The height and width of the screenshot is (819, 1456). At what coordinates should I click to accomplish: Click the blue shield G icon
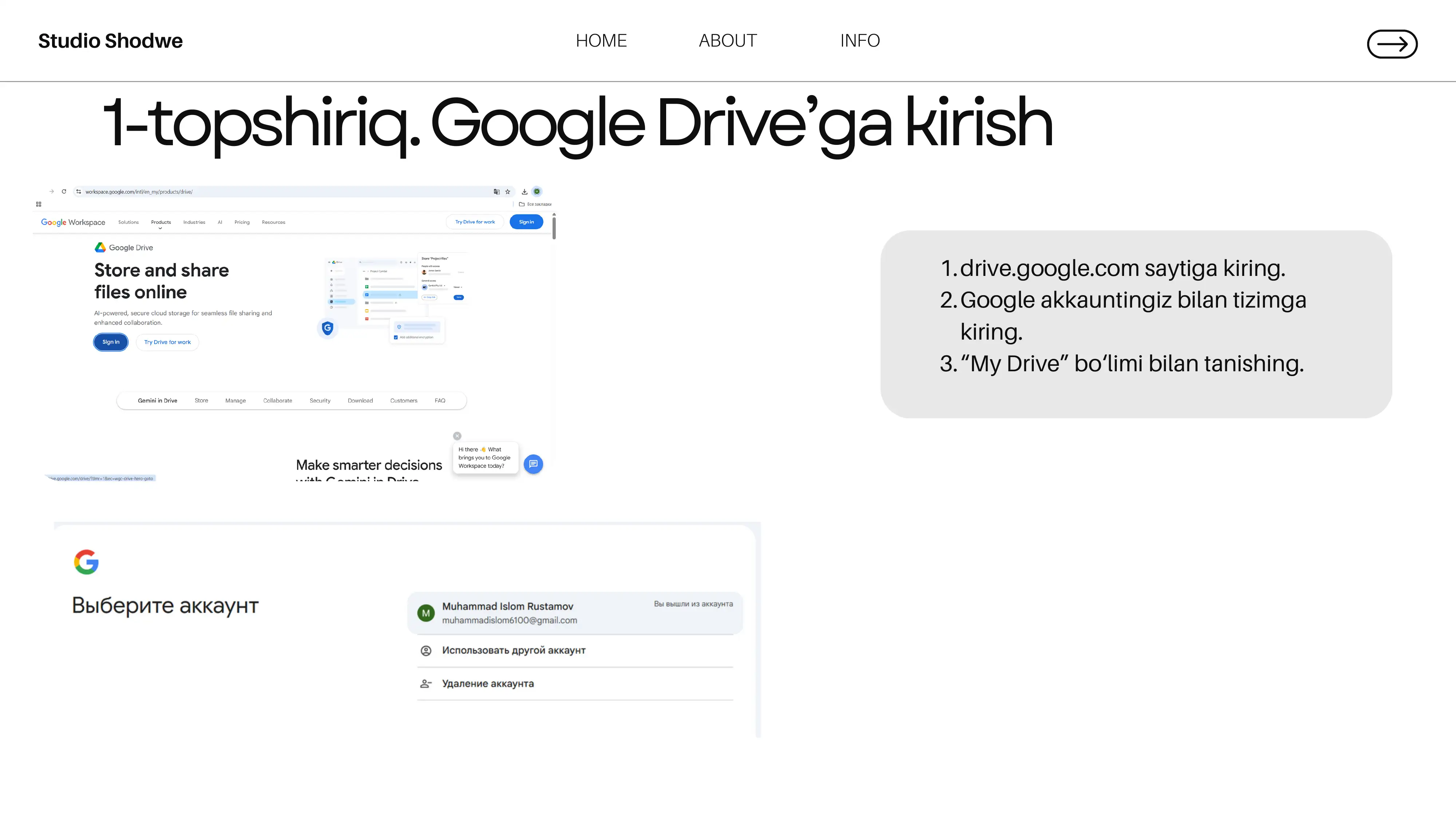[327, 328]
